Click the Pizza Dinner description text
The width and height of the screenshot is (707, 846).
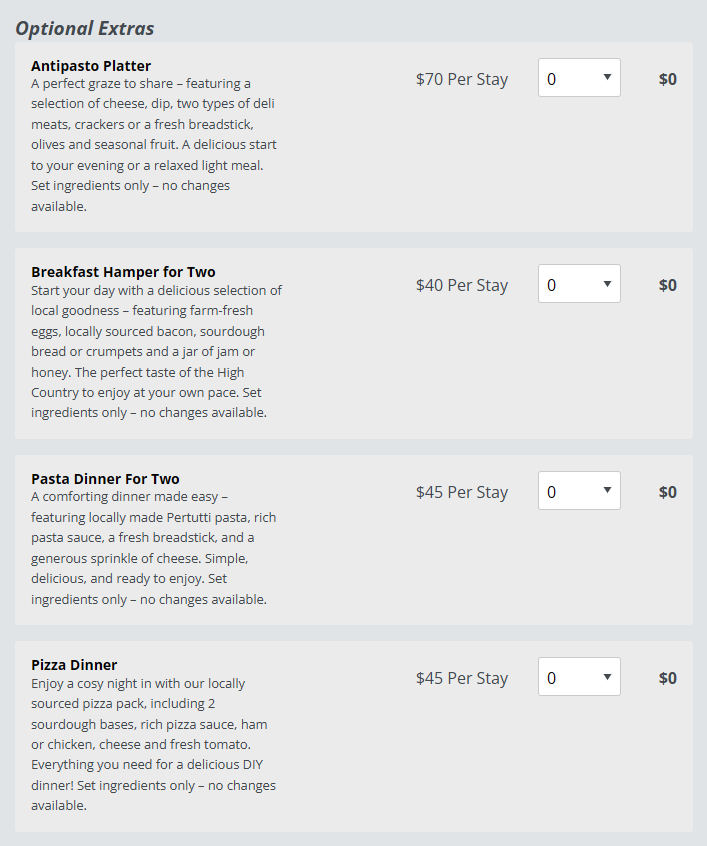(x=150, y=744)
